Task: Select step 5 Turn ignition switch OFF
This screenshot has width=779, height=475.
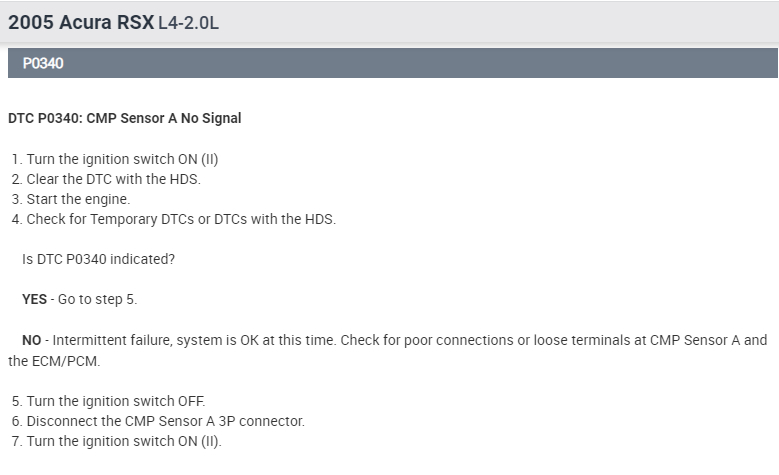Action: [115, 401]
